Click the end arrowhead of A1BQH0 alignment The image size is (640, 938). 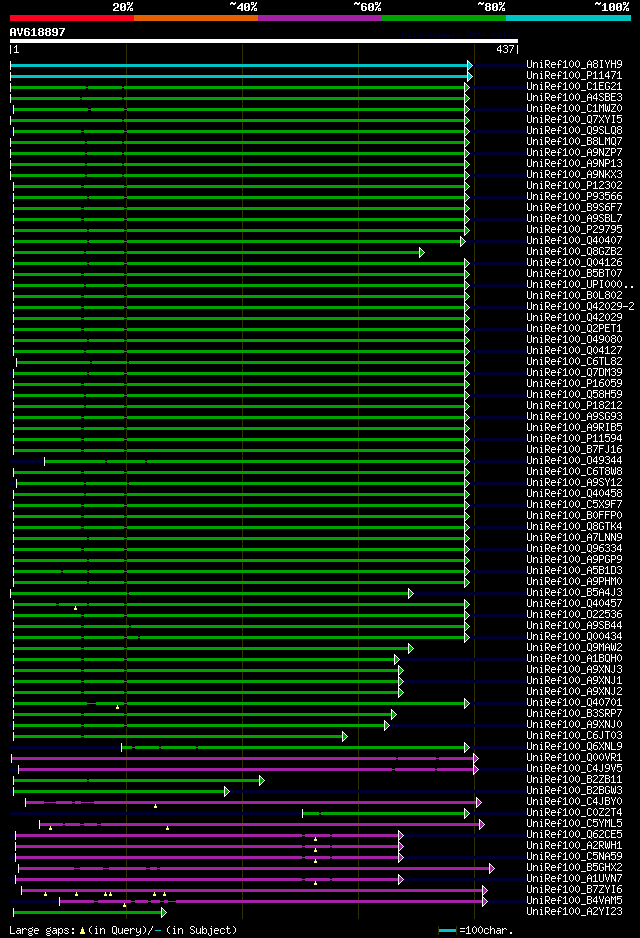(397, 659)
